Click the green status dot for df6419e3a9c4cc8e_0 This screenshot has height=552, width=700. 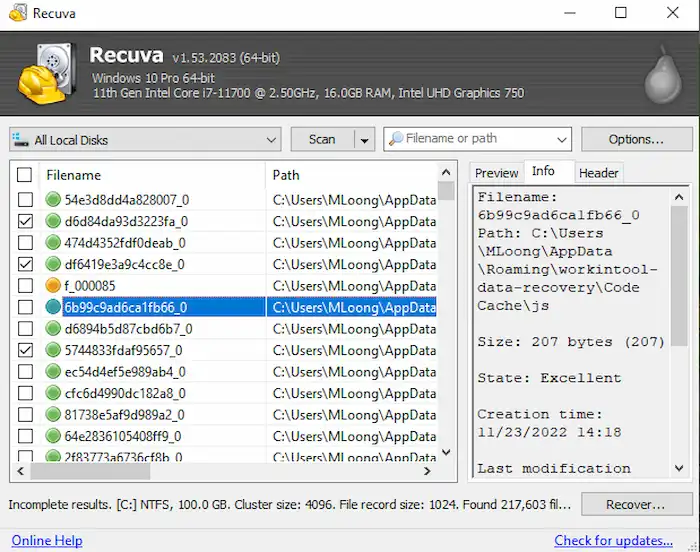[x=53, y=264]
